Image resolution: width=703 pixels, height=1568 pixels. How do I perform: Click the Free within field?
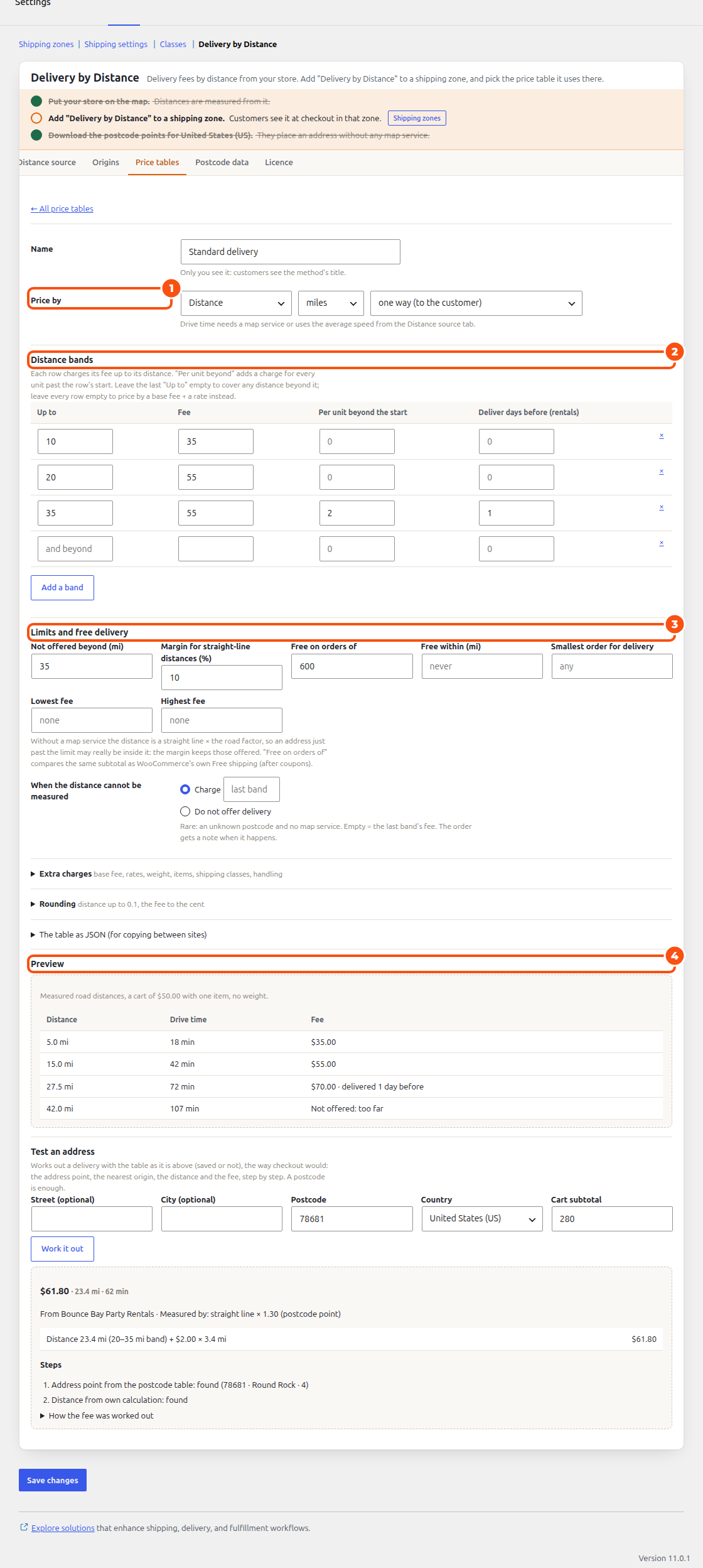(x=482, y=666)
